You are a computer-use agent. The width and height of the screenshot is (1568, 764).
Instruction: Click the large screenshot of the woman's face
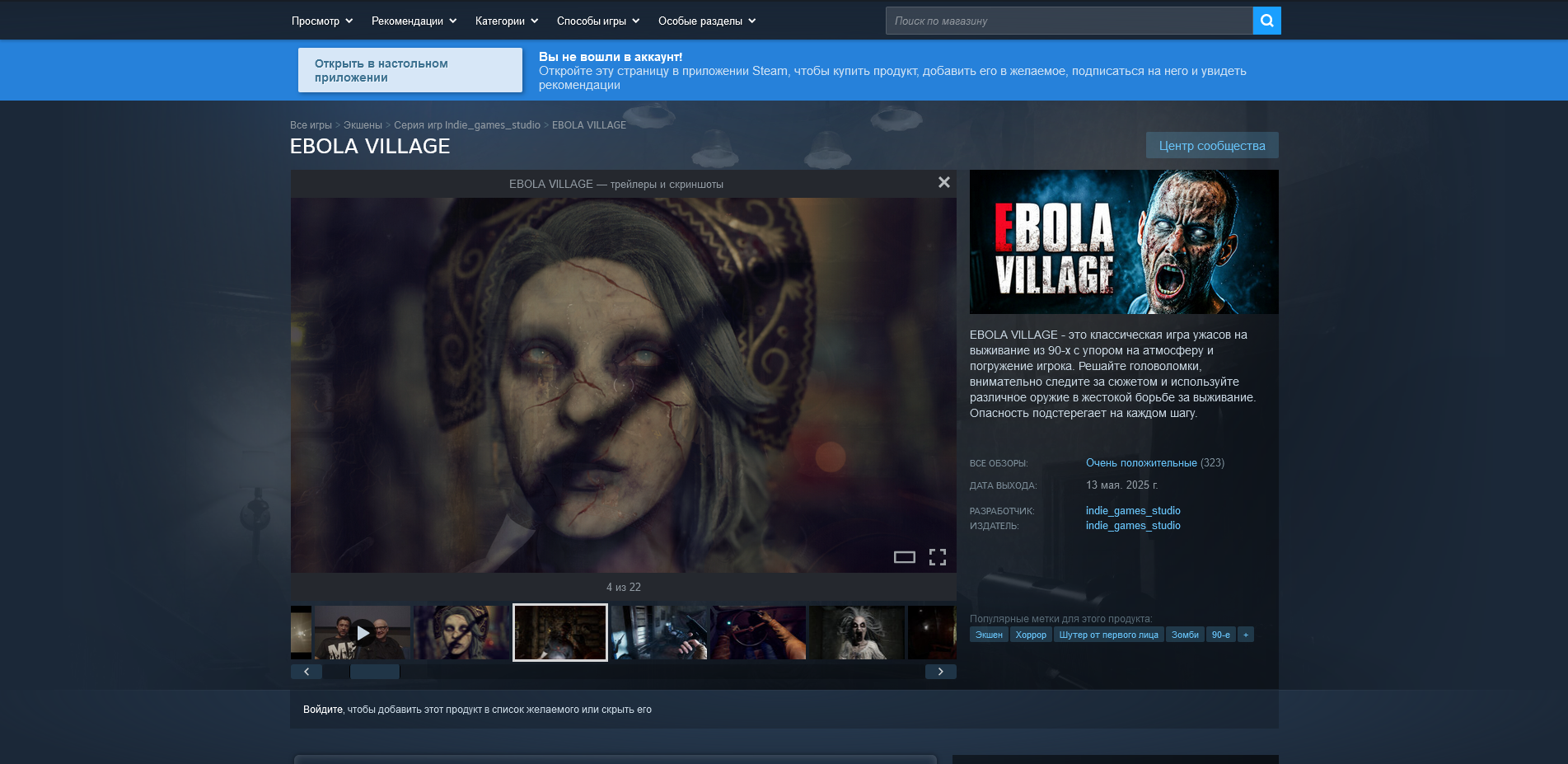click(624, 385)
